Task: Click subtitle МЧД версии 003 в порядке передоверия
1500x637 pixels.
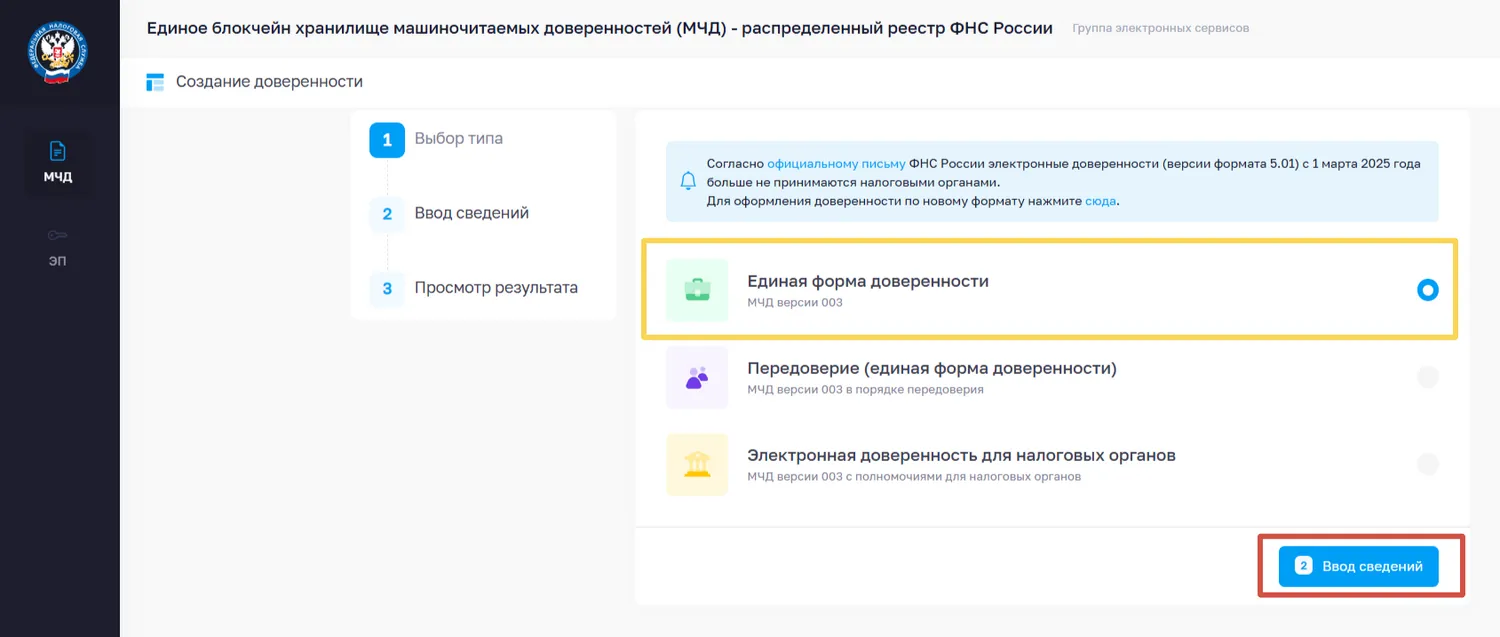Action: tap(866, 390)
